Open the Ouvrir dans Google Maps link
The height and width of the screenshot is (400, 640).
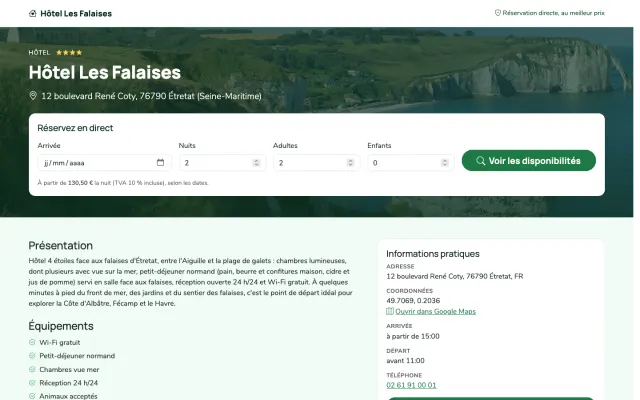pos(436,311)
